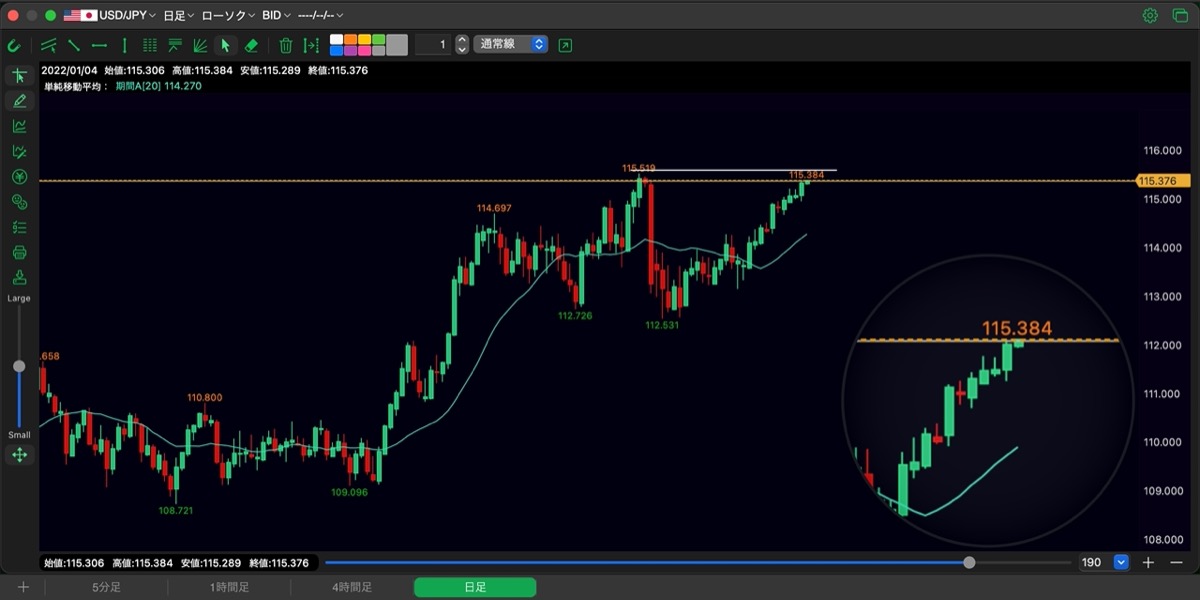Click the checklist icon in sidebar
The width and height of the screenshot is (1200, 600).
tap(19, 227)
